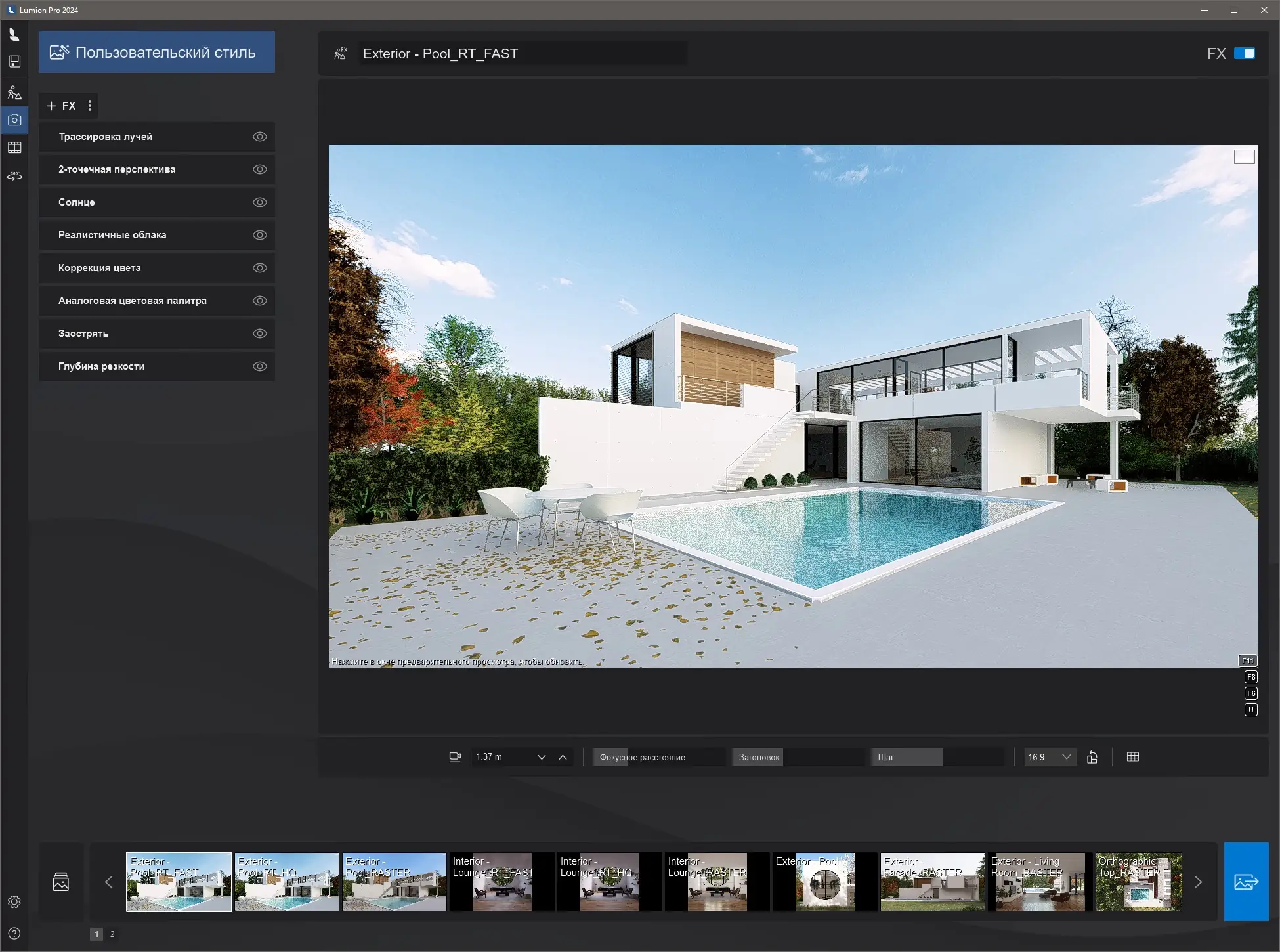
Task: Toggle grid overlay icon in bottom toolbar
Action: (1132, 757)
